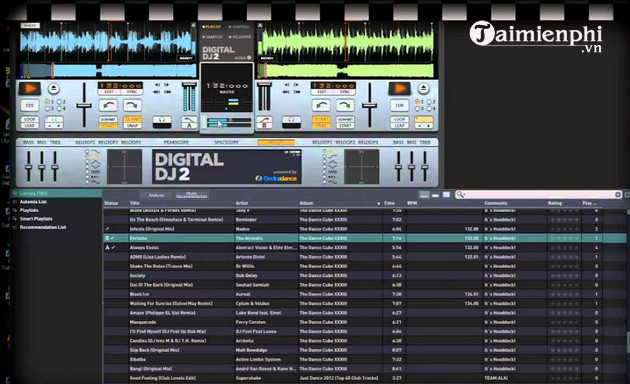Open Smart Playlists in the sidebar
630x384 pixels.
click(36, 219)
